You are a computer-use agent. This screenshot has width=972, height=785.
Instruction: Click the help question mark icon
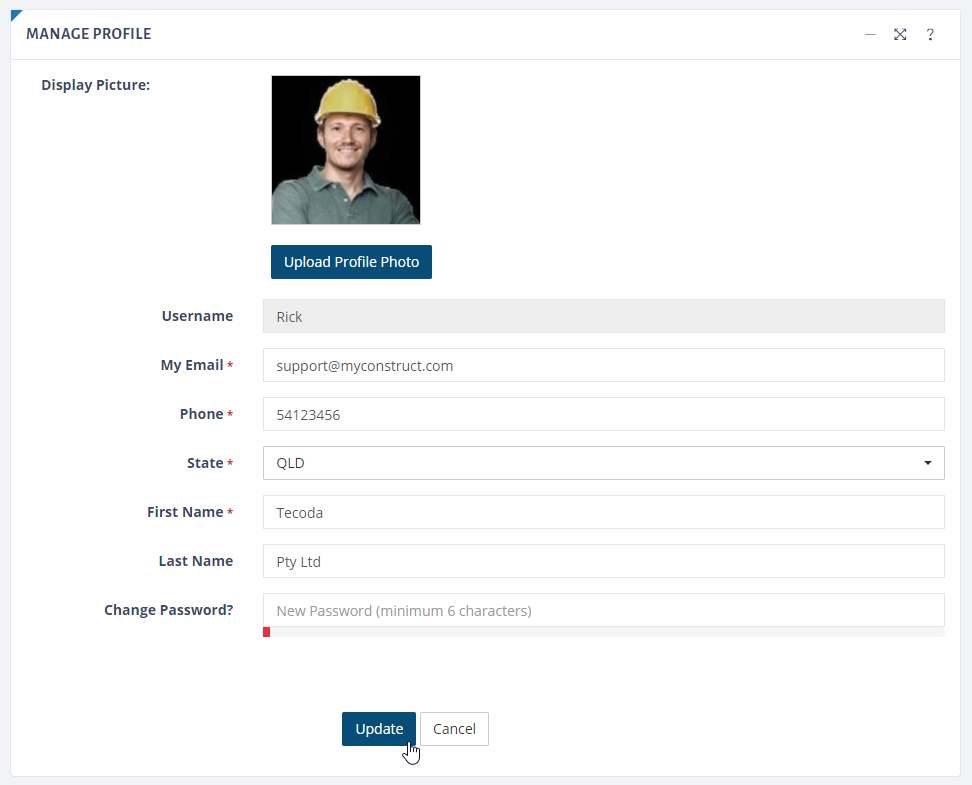pos(930,35)
